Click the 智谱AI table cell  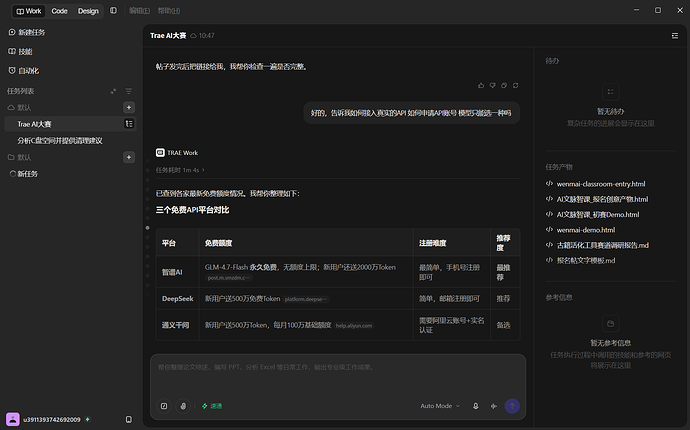point(177,272)
